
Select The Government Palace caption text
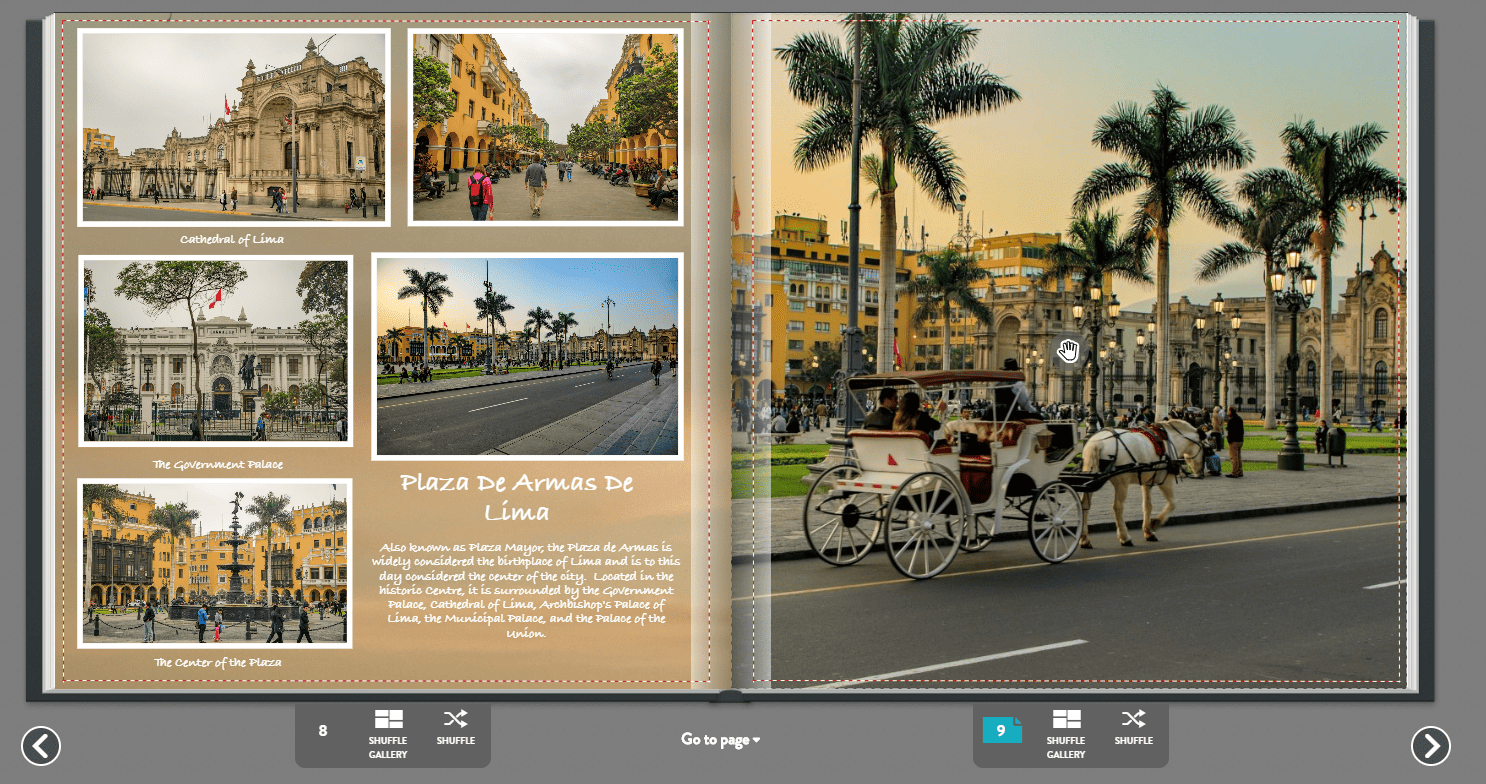click(x=218, y=464)
